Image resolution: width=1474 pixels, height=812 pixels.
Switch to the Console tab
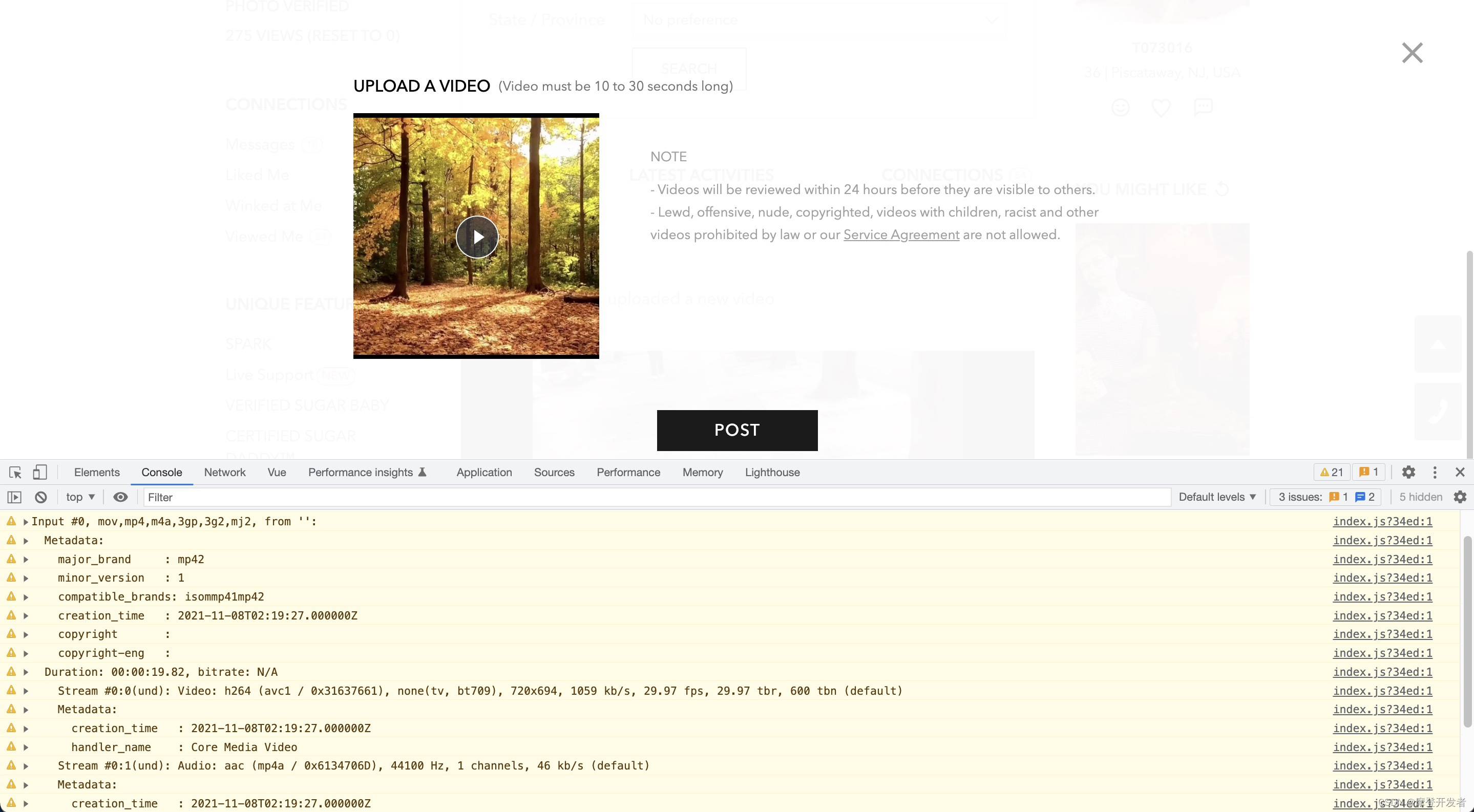(x=161, y=473)
